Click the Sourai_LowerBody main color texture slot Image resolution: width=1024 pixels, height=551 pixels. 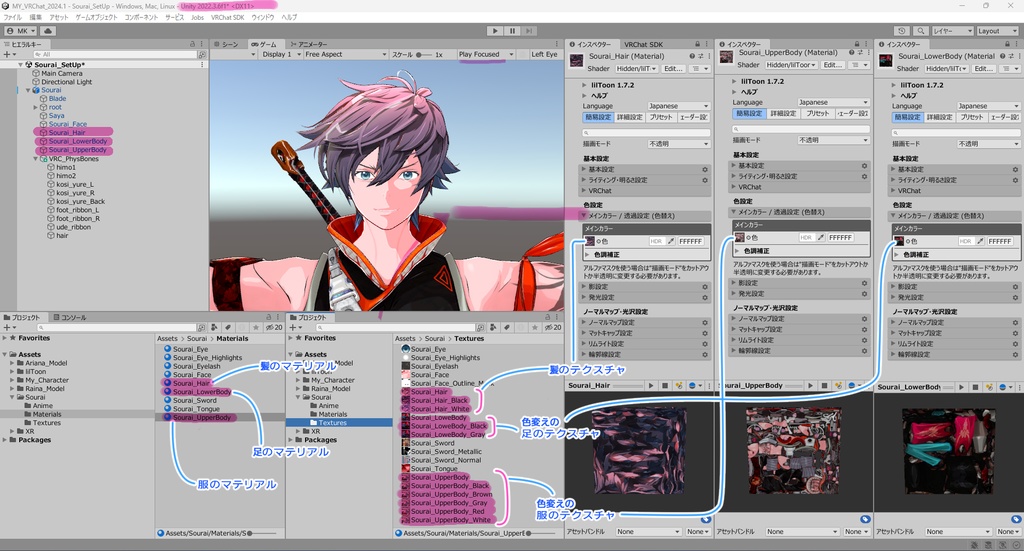(x=899, y=241)
